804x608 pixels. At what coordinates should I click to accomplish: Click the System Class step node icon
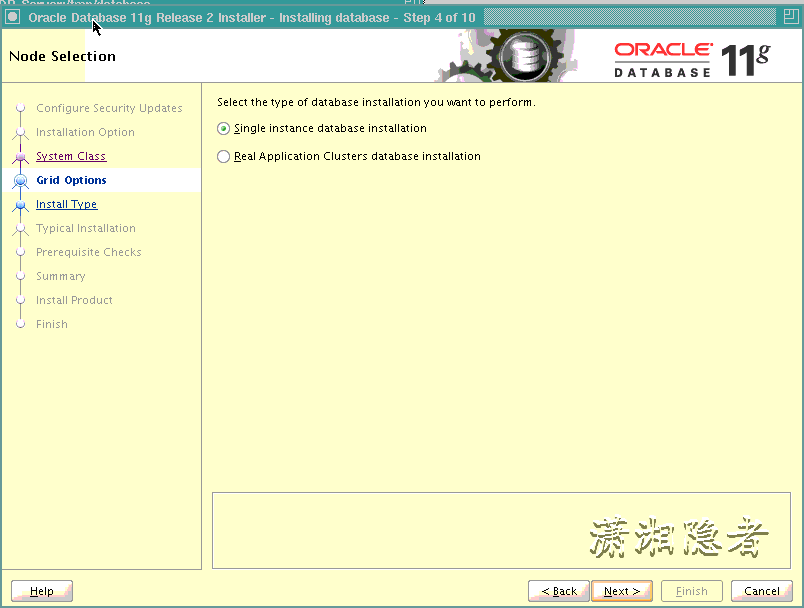tap(20, 156)
